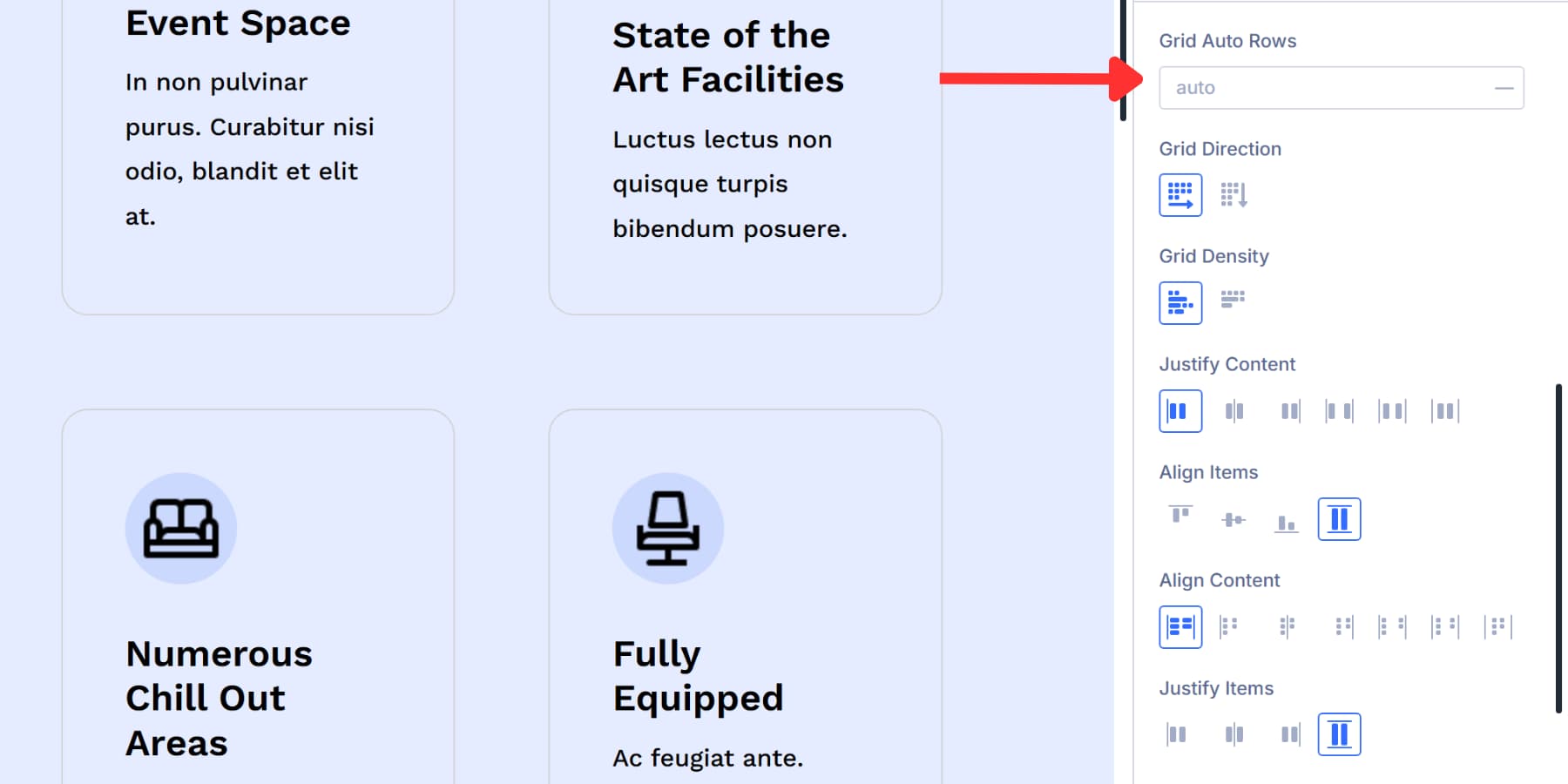The height and width of the screenshot is (784, 1568).
Task: Set Align Items to stretch
Action: 1339,518
